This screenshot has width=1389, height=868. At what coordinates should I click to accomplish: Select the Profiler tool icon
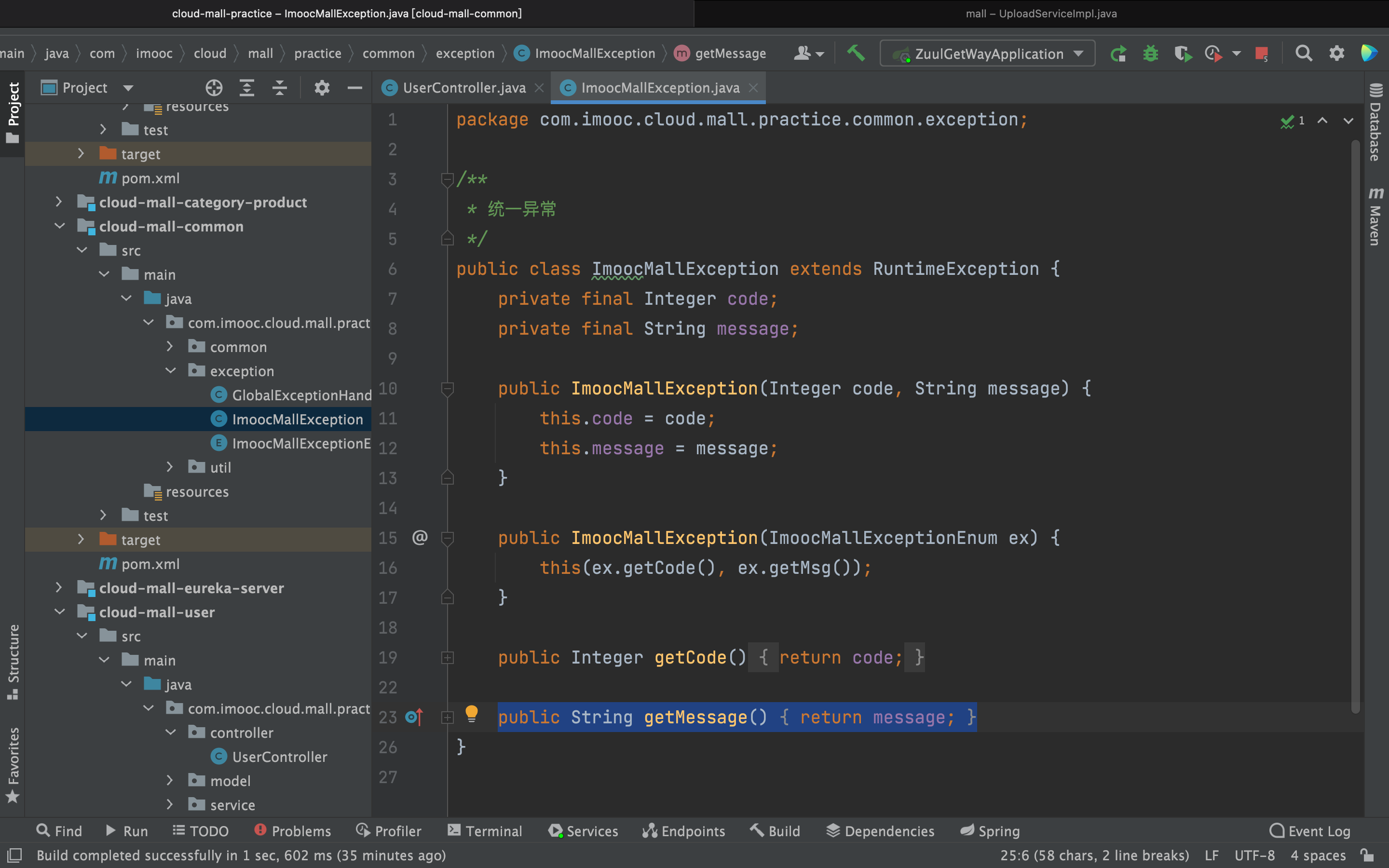pyautogui.click(x=362, y=831)
